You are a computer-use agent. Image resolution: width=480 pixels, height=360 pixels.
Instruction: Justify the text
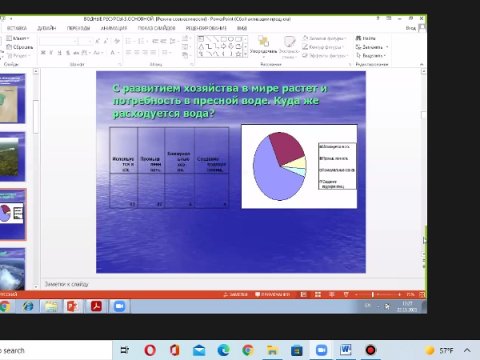[153, 53]
